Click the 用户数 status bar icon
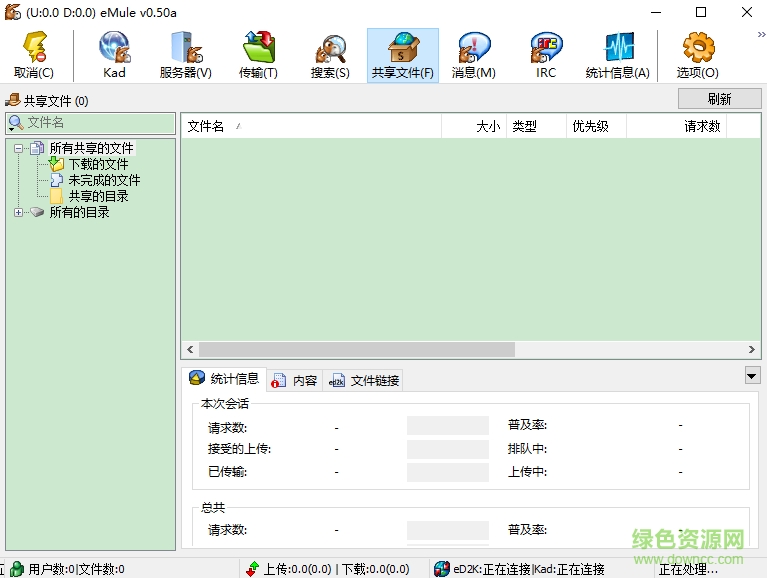This screenshot has height=578, width=767. click(17, 569)
